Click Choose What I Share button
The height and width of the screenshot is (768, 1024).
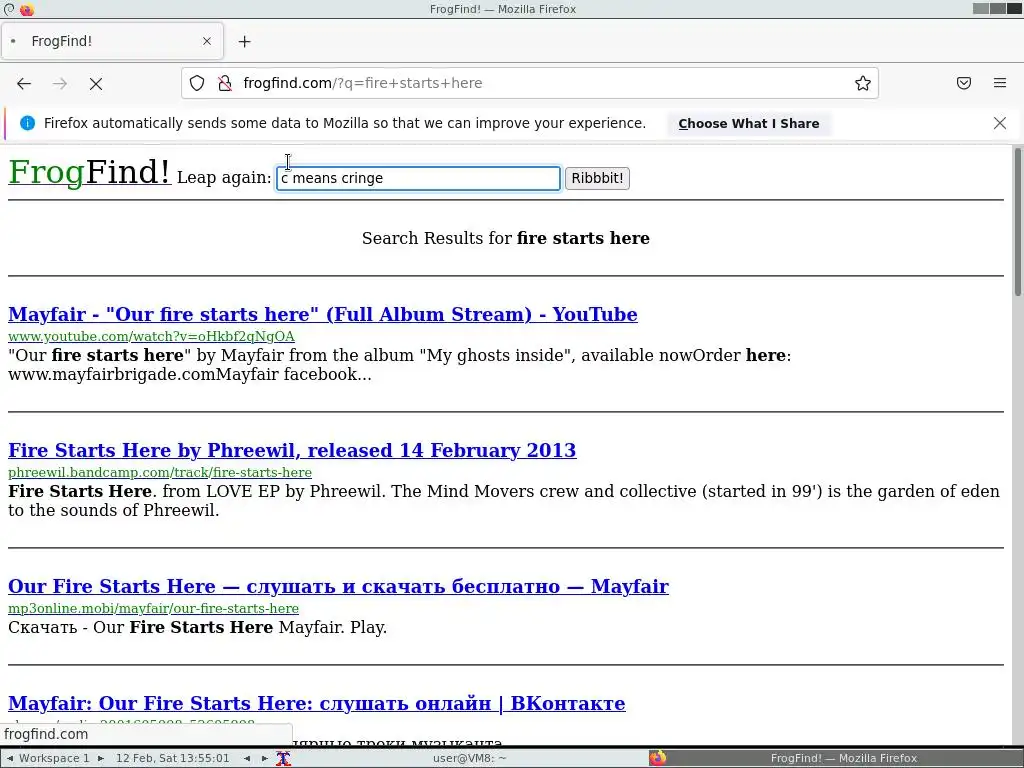point(748,123)
